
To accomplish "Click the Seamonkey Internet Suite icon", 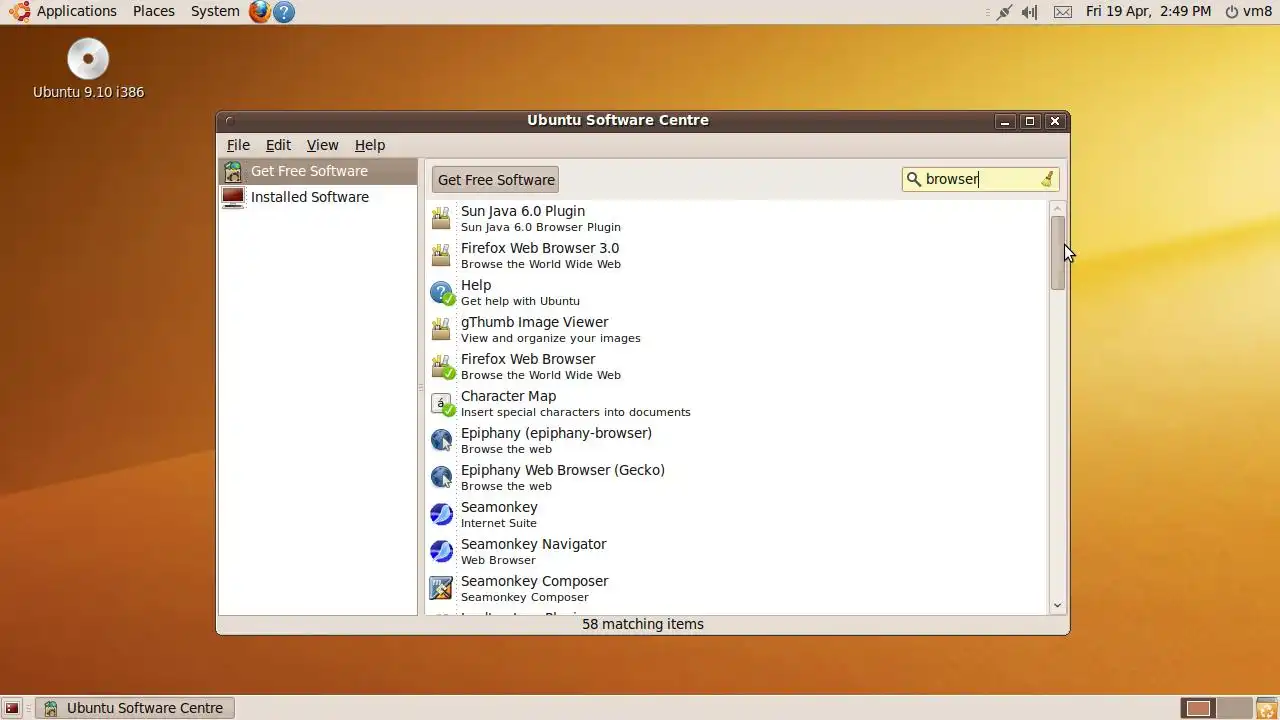I will pyautogui.click(x=441, y=515).
